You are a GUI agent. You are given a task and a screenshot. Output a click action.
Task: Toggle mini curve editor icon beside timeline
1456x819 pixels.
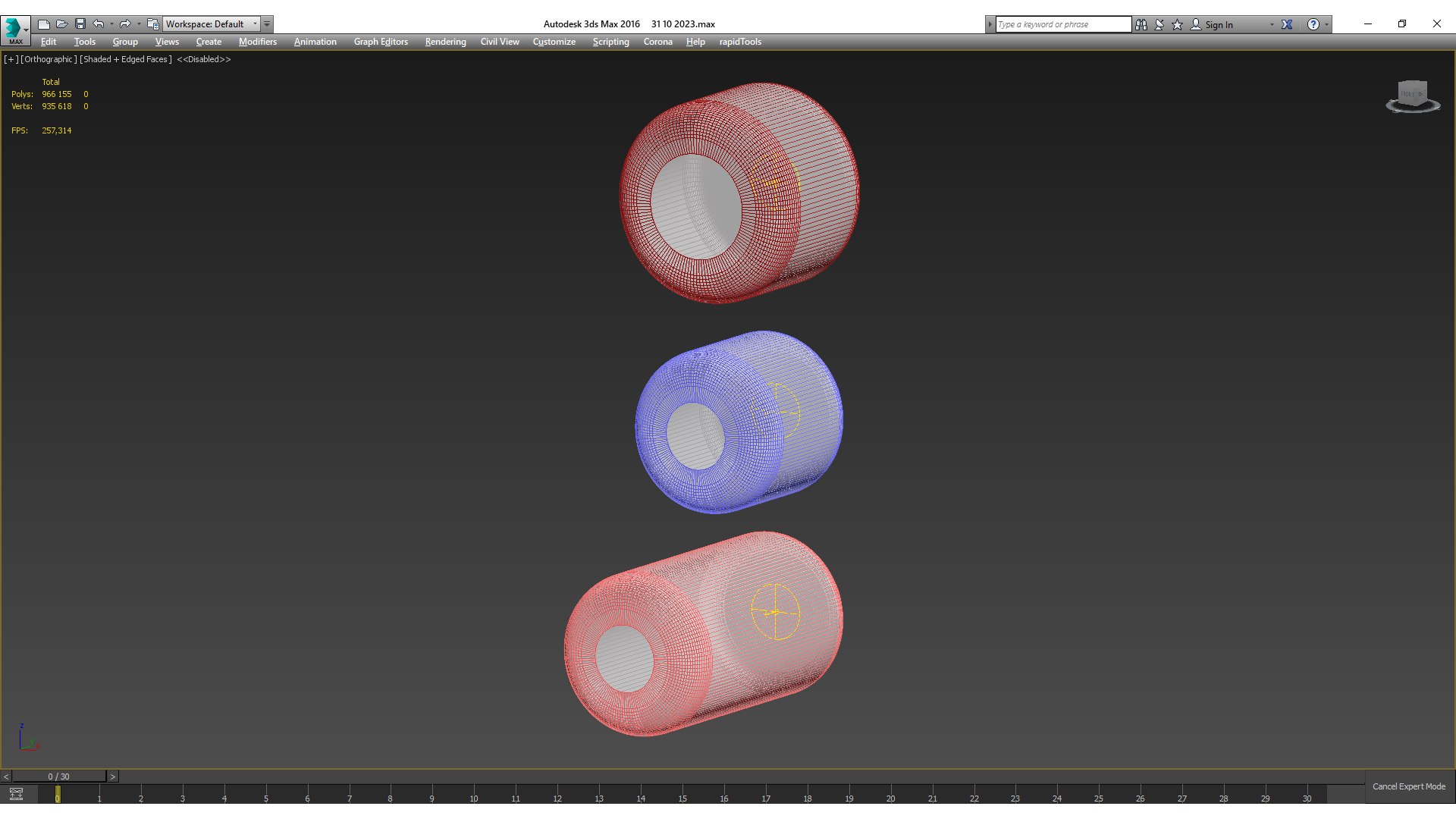pos(16,794)
